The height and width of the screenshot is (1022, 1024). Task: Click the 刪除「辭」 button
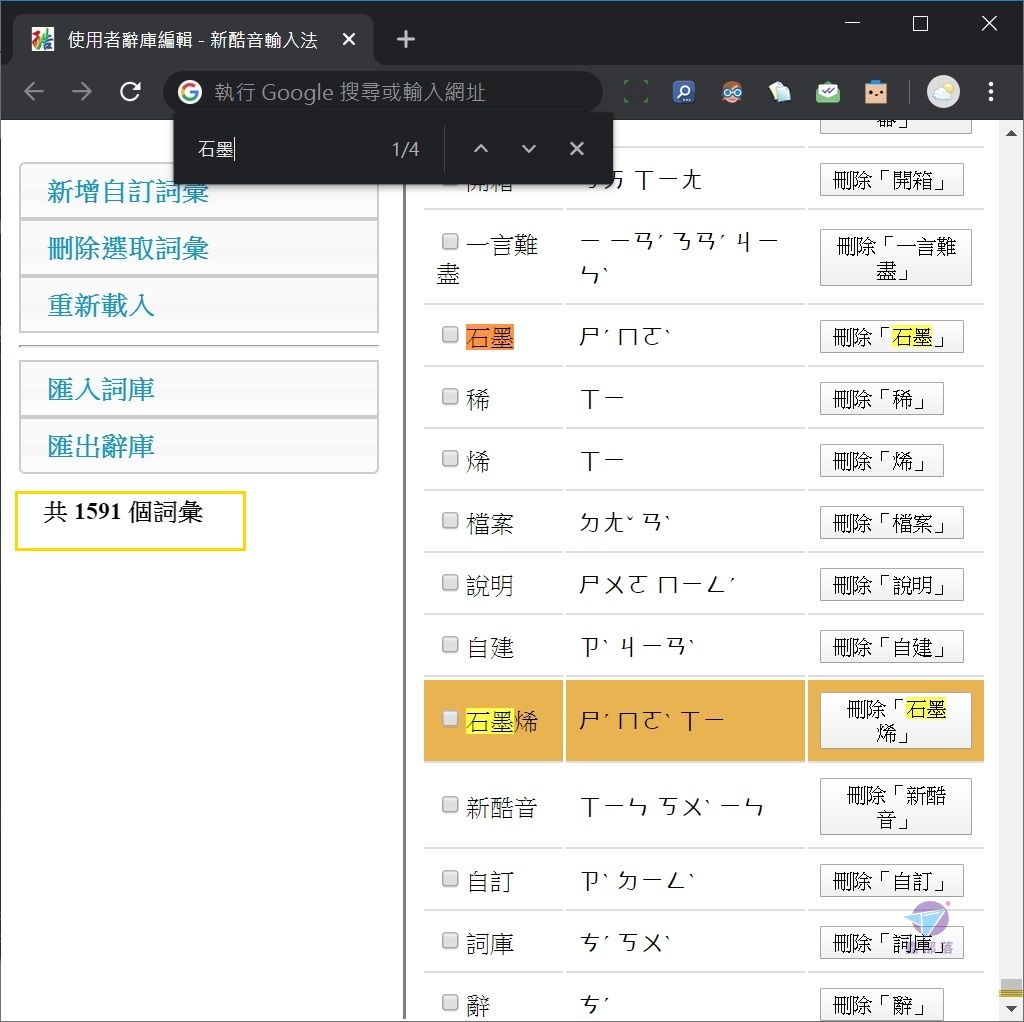coord(882,1004)
